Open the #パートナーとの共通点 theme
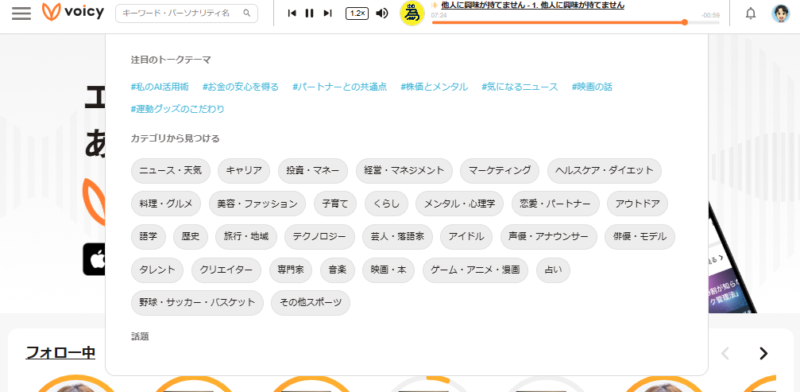The height and width of the screenshot is (392, 800). (x=340, y=87)
